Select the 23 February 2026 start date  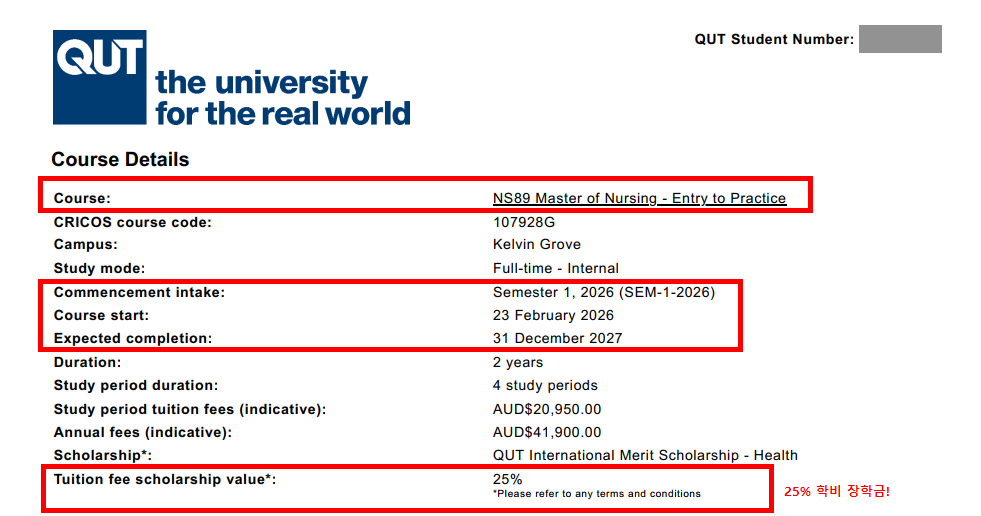click(553, 315)
